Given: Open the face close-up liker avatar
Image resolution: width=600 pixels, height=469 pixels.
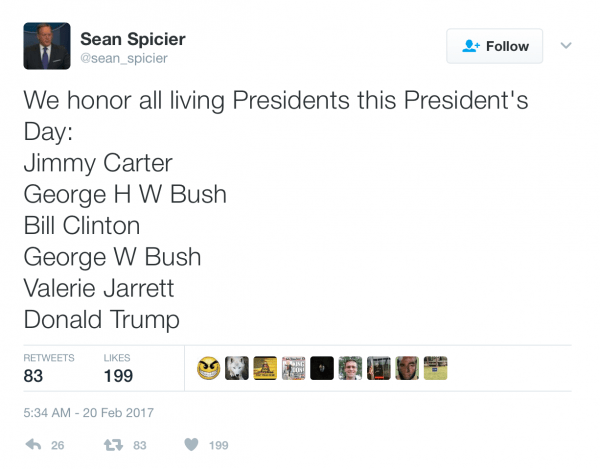Looking at the screenshot, I should click(407, 368).
